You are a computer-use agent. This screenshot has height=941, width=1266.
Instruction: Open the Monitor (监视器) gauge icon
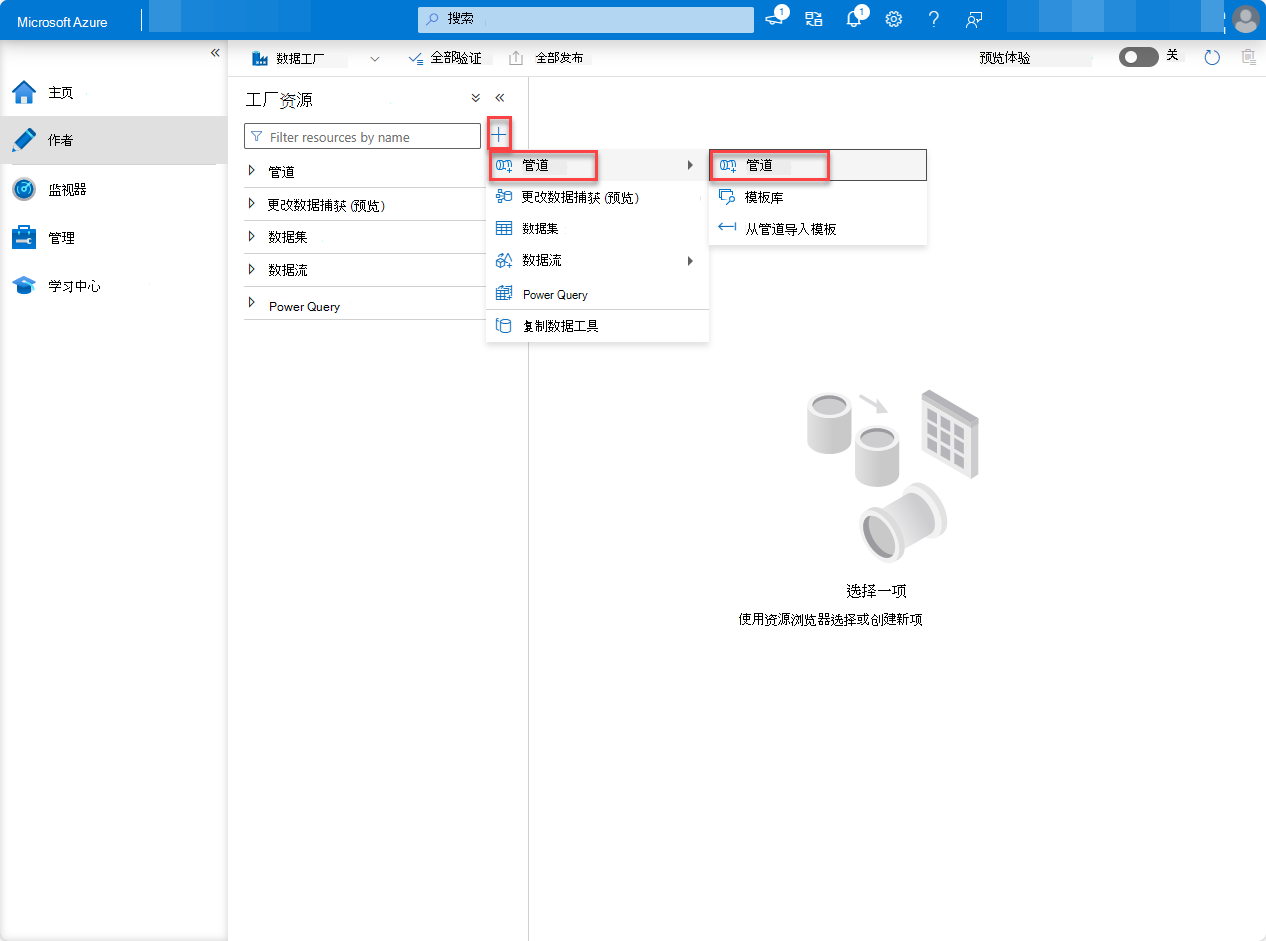[24, 189]
